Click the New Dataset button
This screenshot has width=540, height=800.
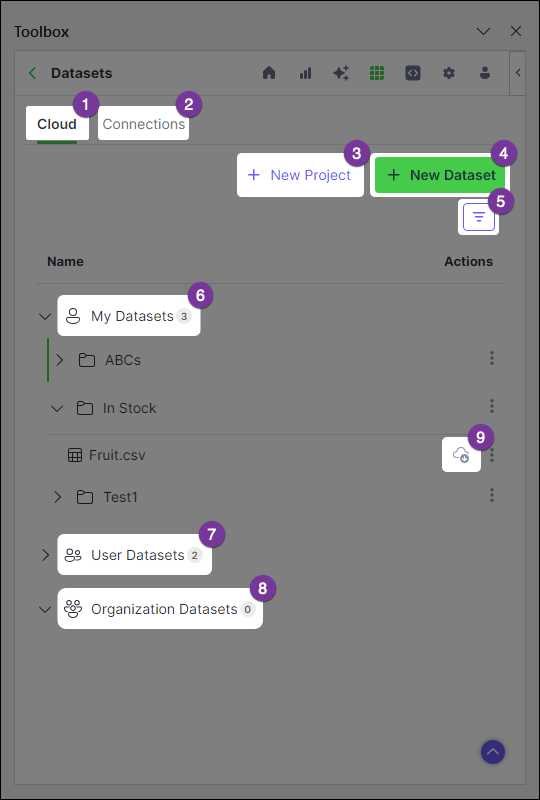(440, 175)
